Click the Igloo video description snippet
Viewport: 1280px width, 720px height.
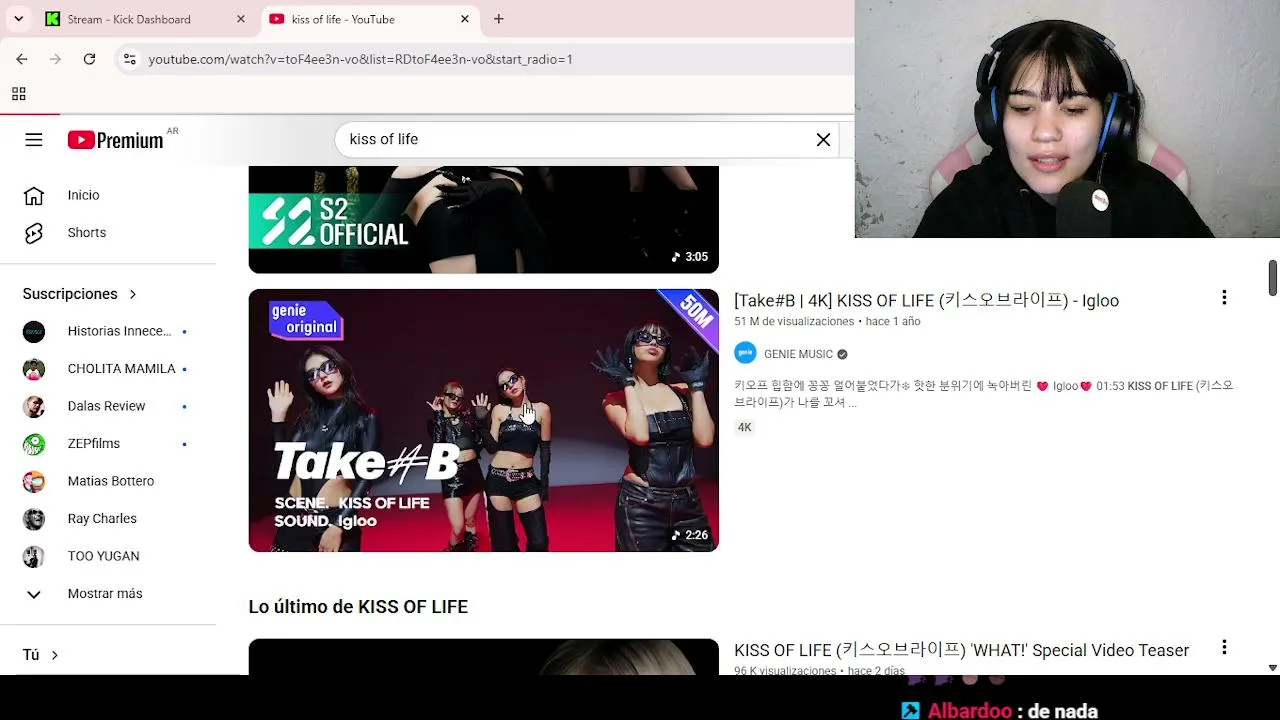click(983, 394)
